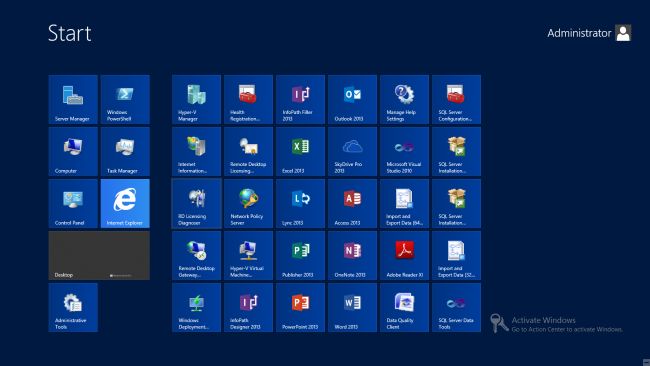
Task: Launch SQL Server Configuration tile
Action: (456, 99)
